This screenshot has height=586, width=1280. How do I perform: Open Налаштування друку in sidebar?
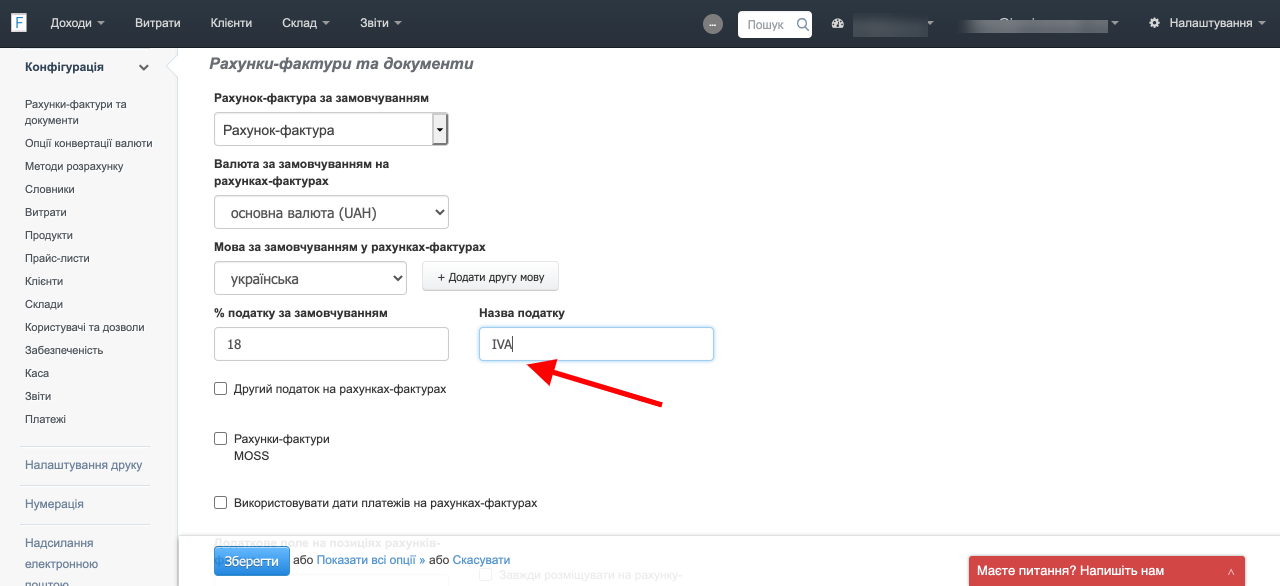(83, 465)
